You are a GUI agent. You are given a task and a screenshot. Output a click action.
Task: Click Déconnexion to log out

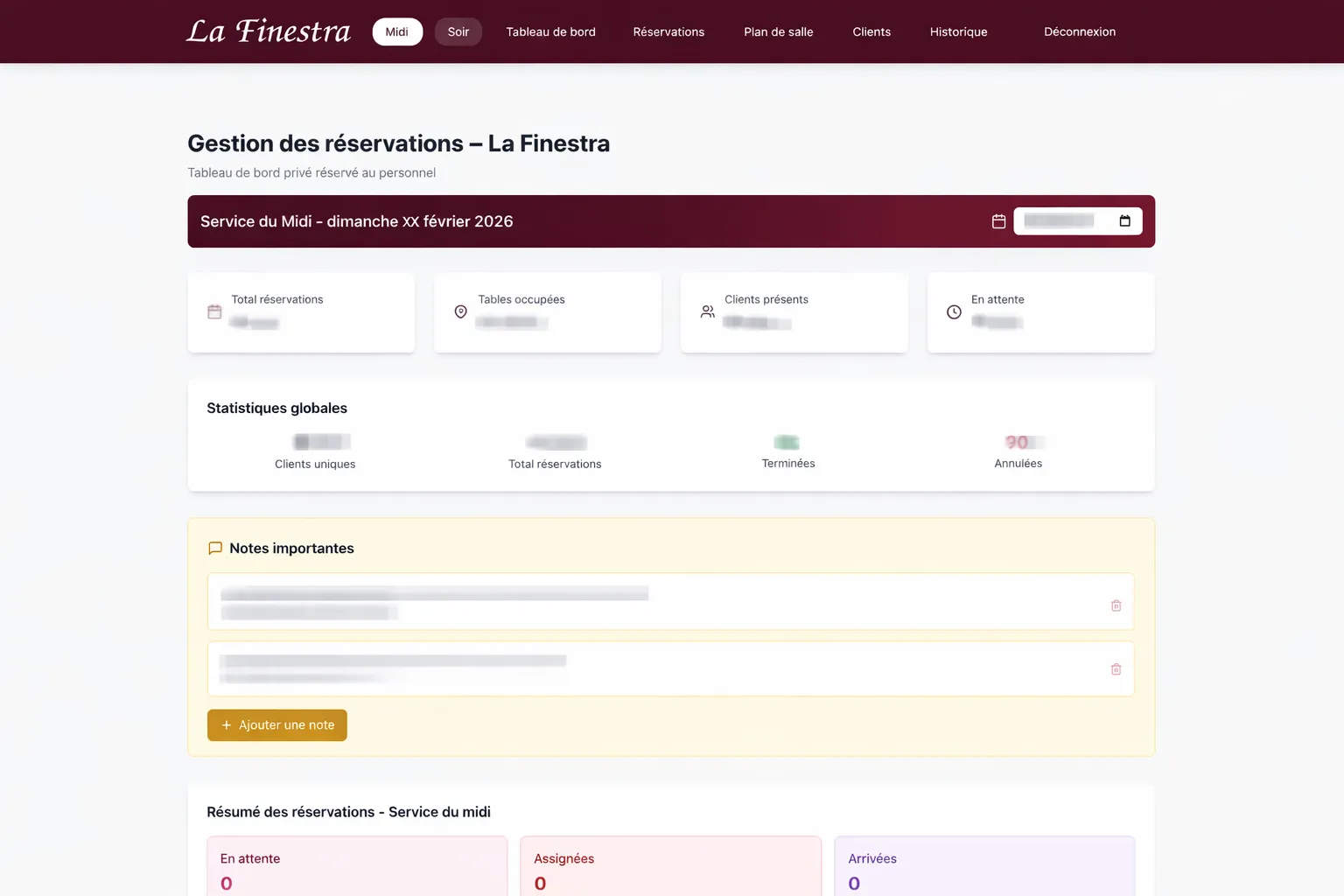[x=1080, y=31]
